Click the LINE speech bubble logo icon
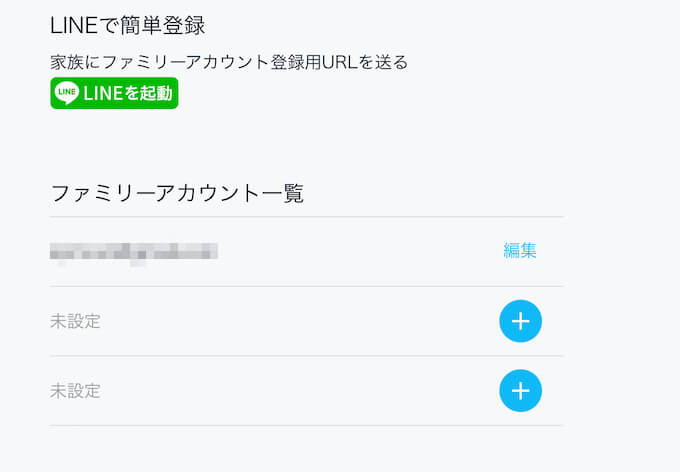The height and width of the screenshot is (472, 680). (x=66, y=93)
